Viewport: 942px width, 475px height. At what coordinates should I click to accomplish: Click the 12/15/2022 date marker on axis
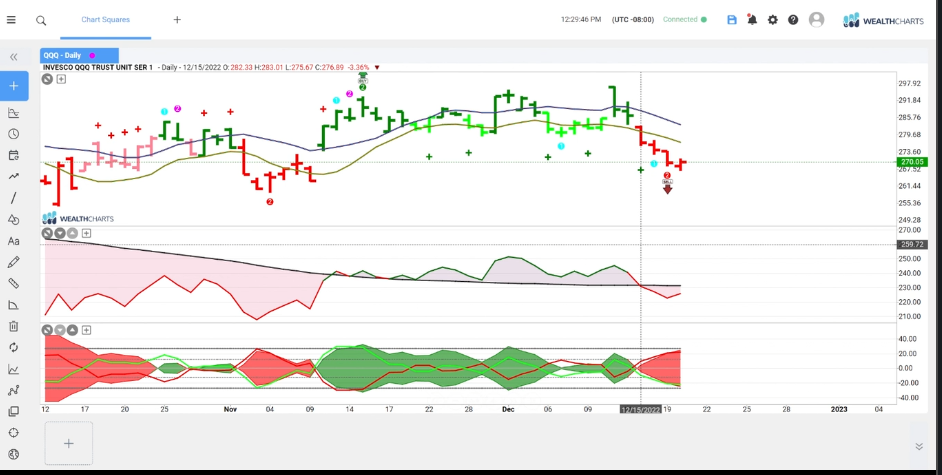(x=640, y=410)
